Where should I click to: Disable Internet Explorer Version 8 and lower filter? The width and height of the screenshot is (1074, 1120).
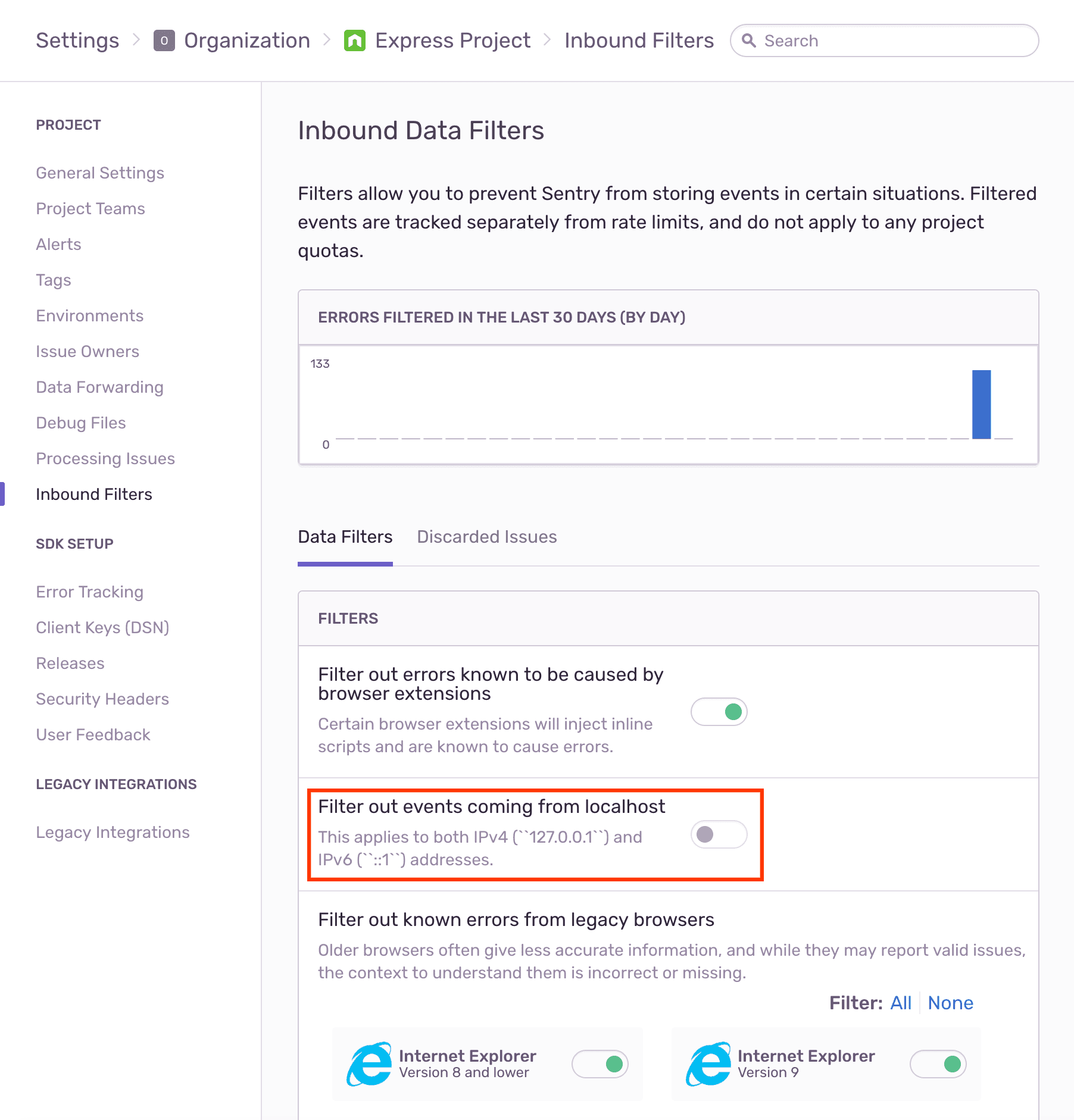(x=600, y=1064)
